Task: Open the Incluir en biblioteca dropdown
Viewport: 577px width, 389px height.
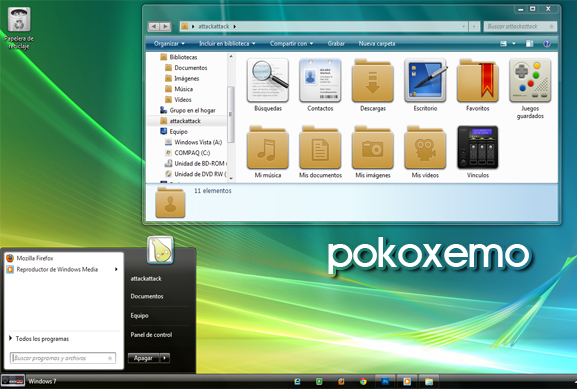Action: click(227, 43)
